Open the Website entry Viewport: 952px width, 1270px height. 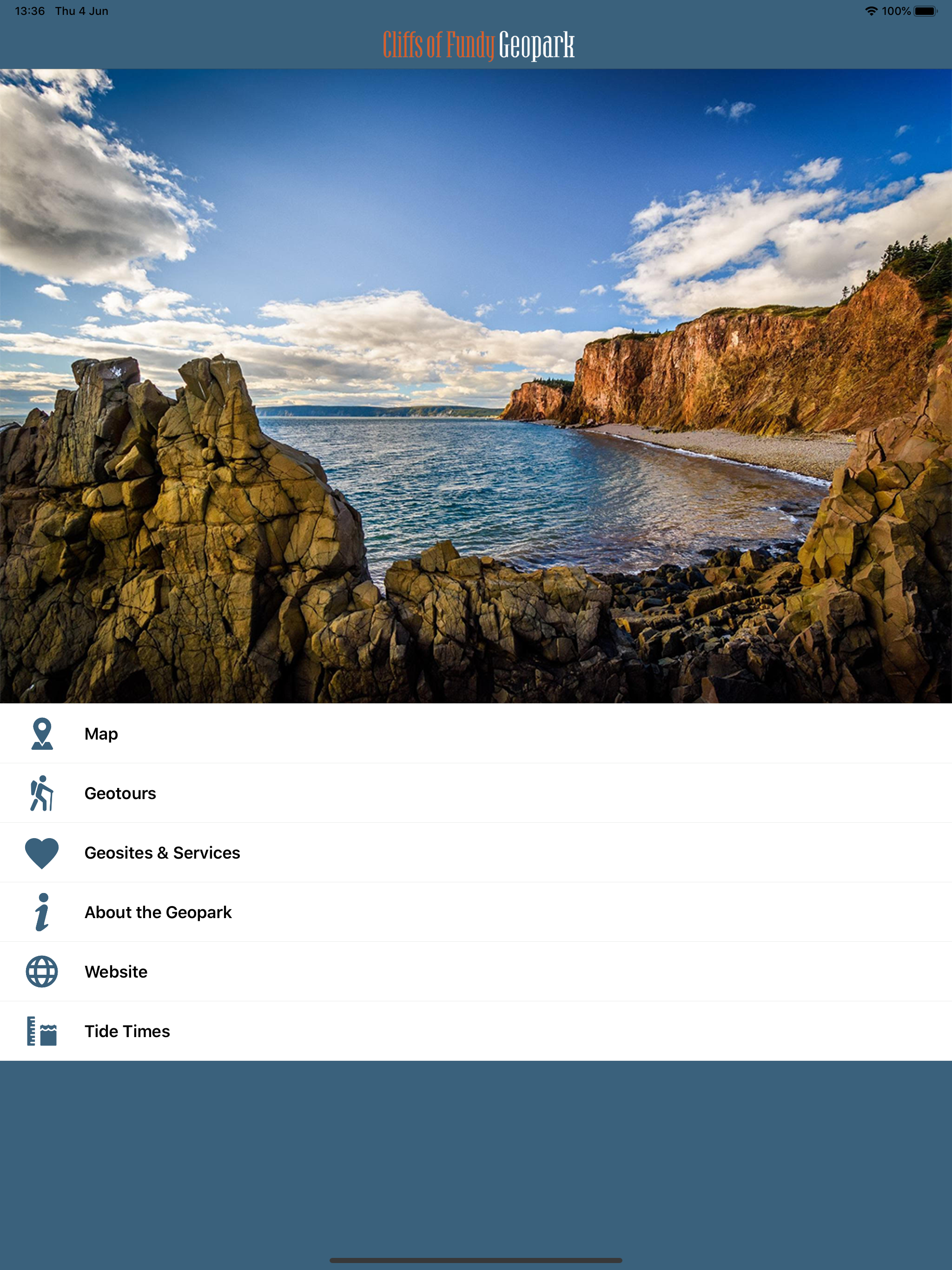coord(476,972)
